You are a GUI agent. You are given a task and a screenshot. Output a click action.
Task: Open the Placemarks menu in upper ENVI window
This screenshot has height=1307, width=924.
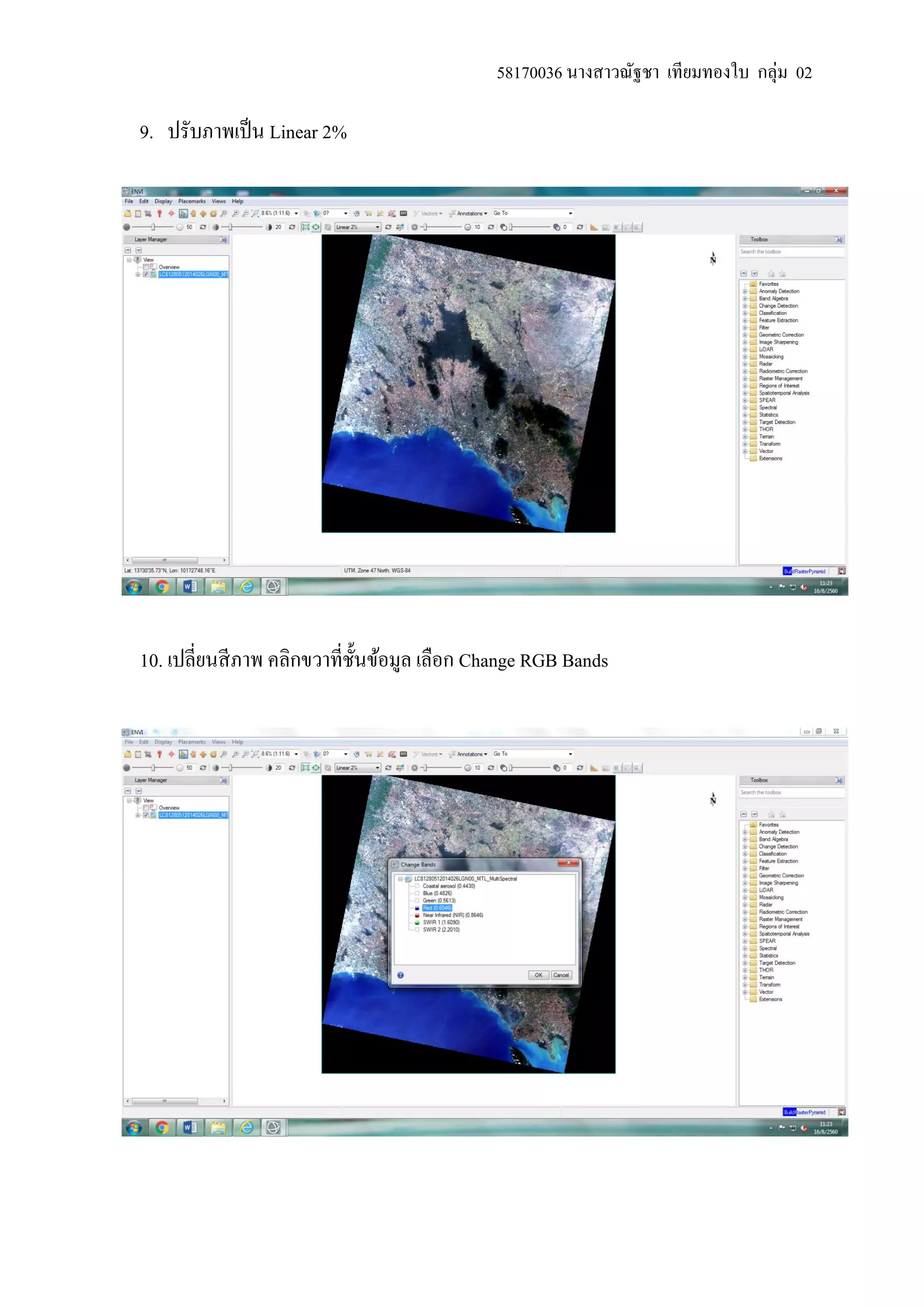192,202
